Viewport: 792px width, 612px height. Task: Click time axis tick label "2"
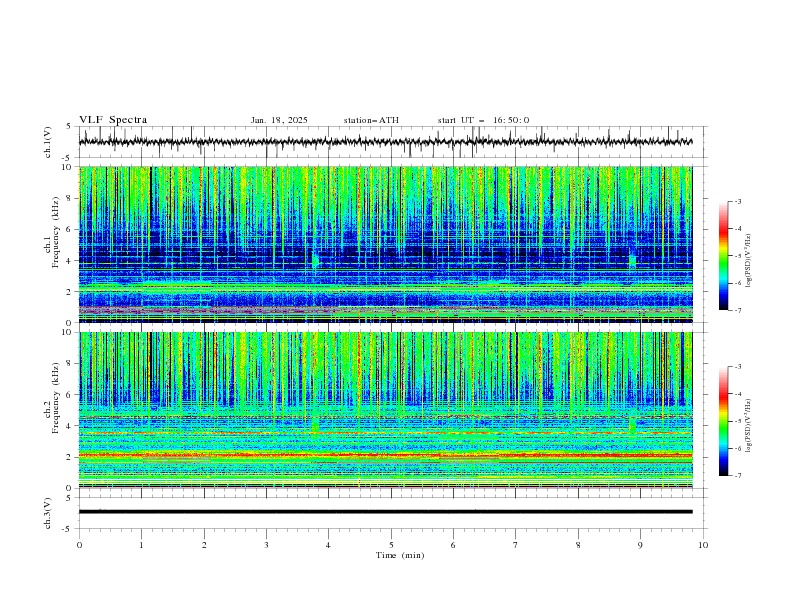204,545
